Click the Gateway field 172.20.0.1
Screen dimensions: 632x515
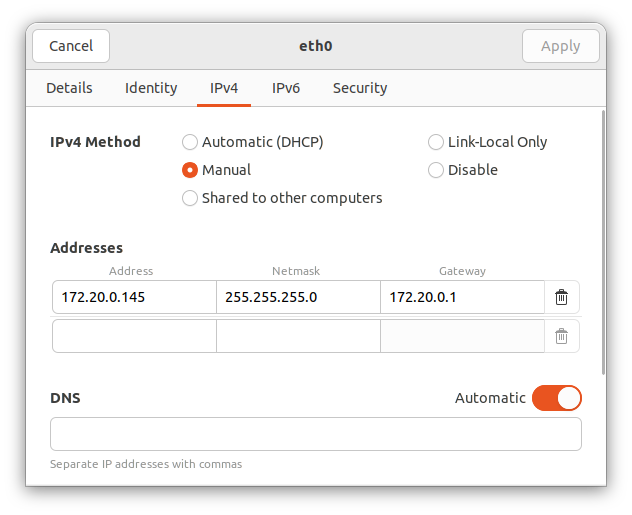pyautogui.click(x=462, y=297)
